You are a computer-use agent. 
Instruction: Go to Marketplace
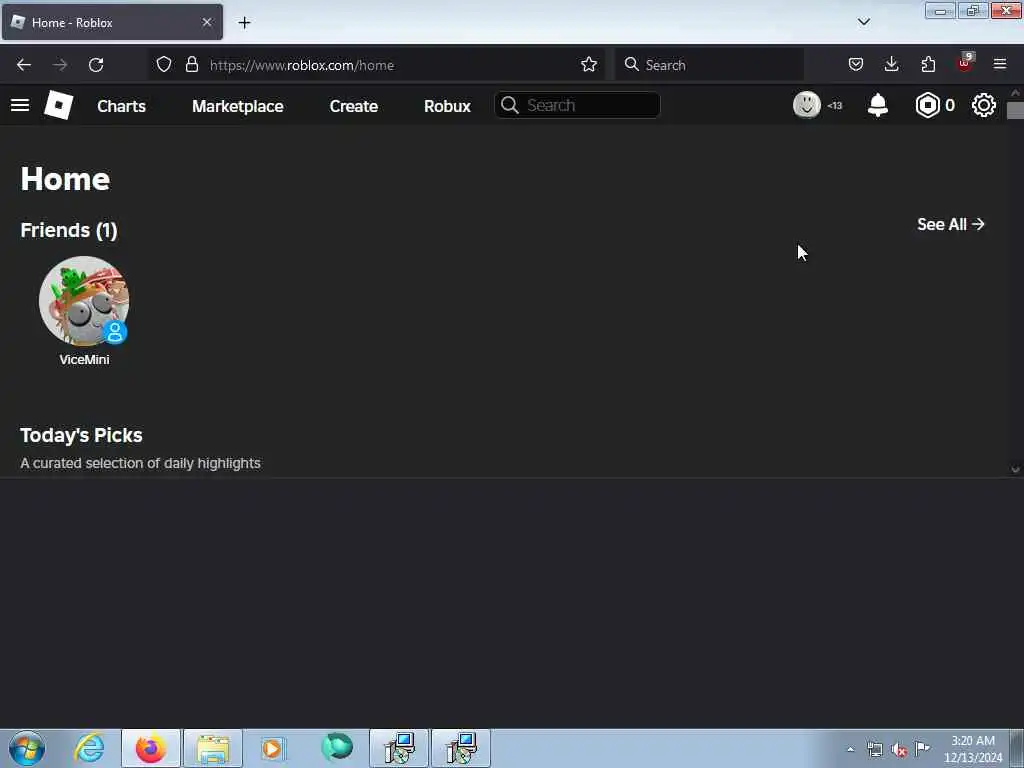pos(238,106)
